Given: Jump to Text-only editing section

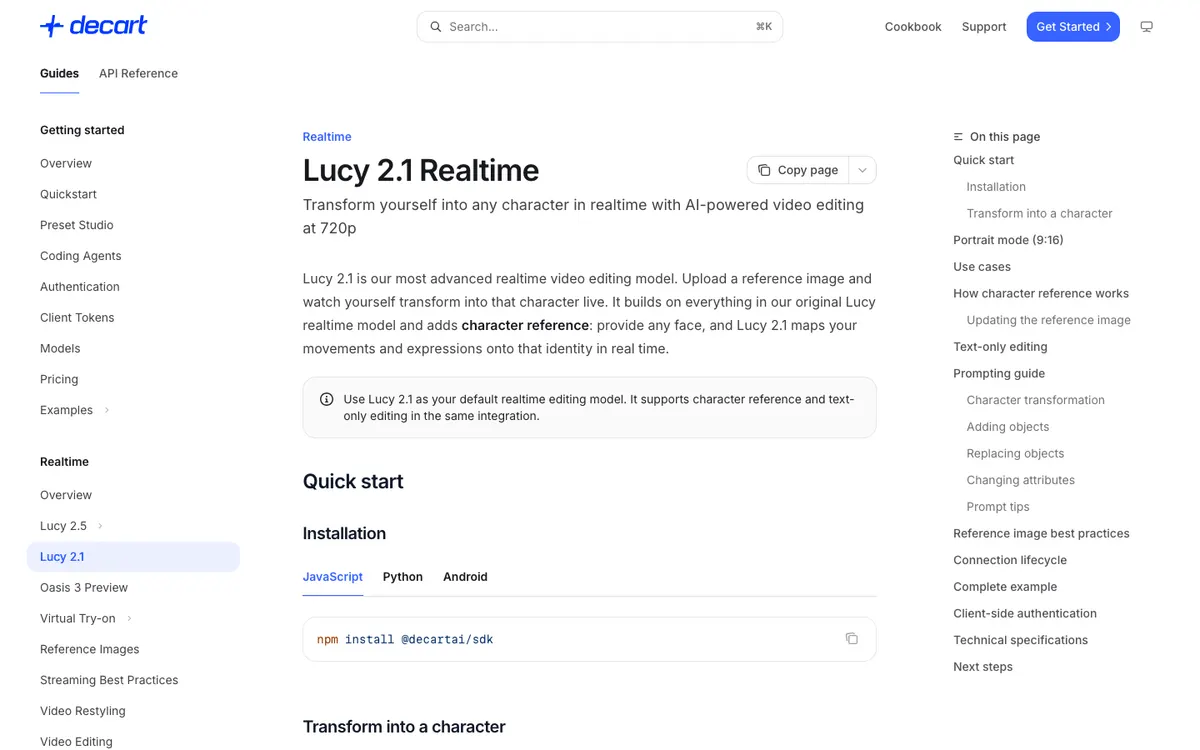Looking at the screenshot, I should tap(1000, 347).
